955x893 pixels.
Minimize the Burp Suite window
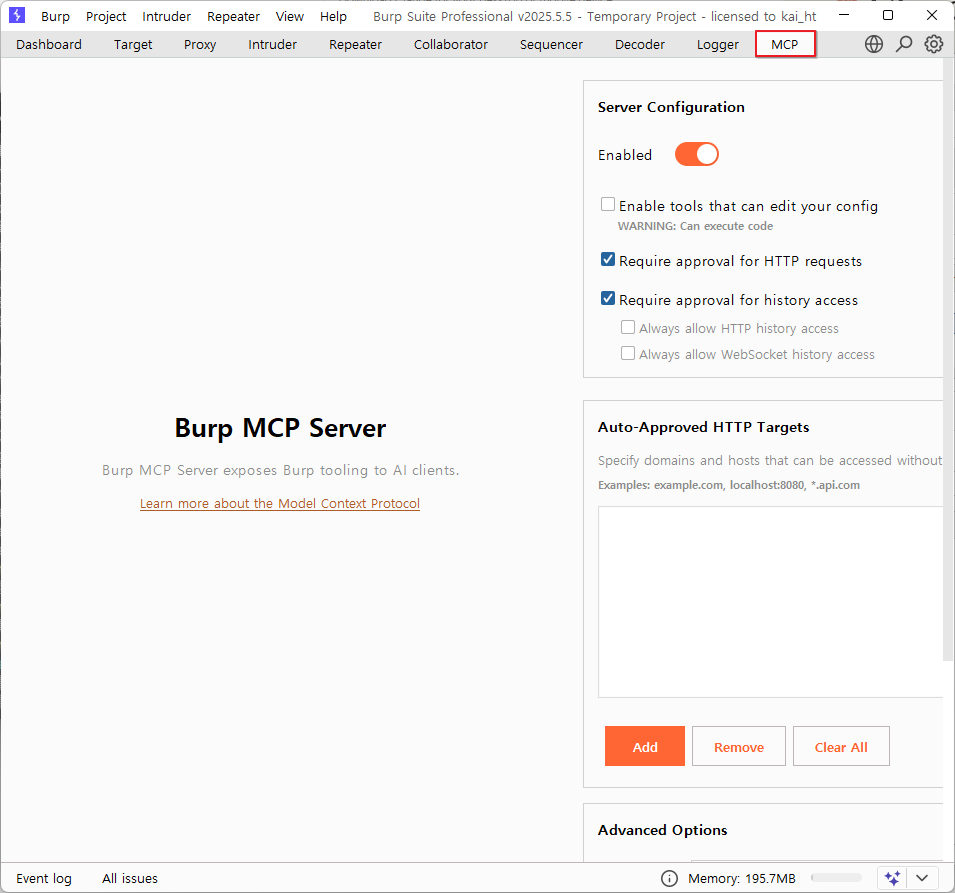[844, 15]
